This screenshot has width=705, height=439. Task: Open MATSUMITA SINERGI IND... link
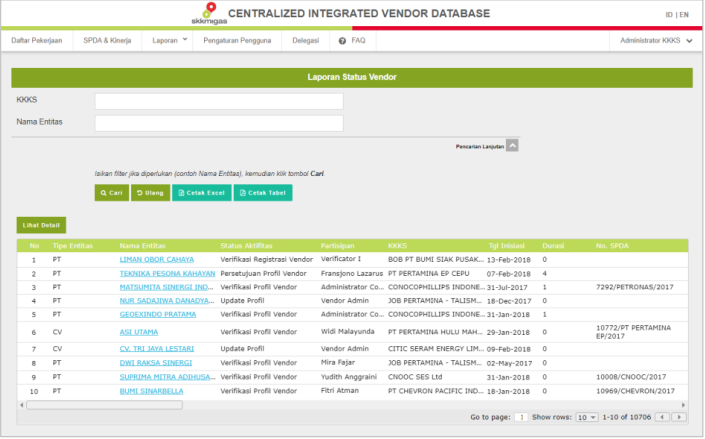[x=166, y=287]
